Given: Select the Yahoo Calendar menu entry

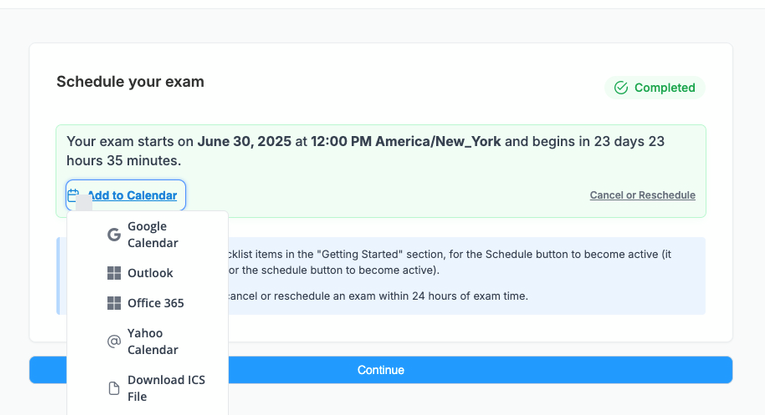Looking at the screenshot, I should [x=152, y=342].
